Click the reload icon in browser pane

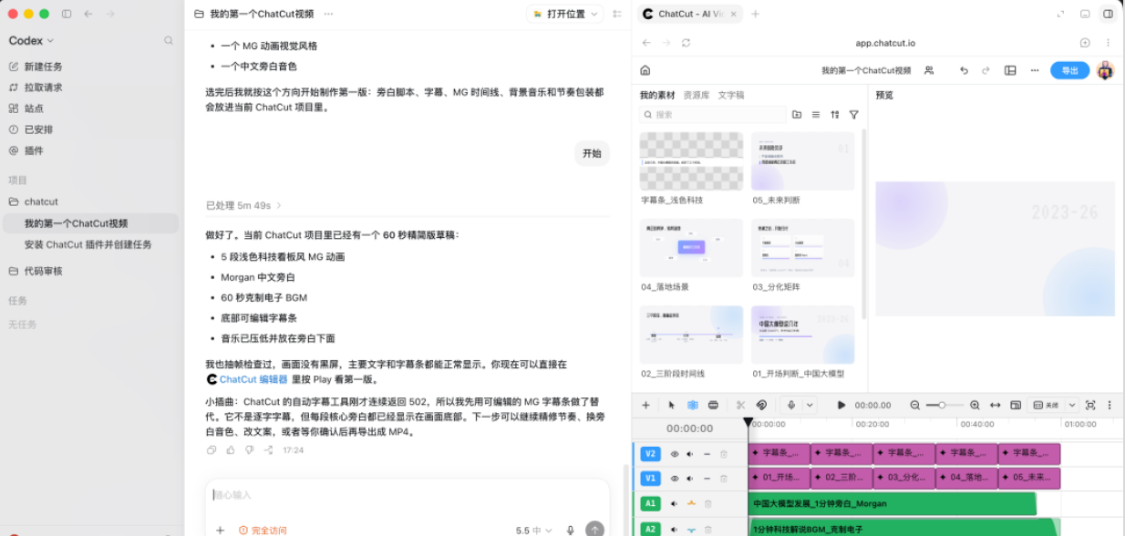point(687,43)
